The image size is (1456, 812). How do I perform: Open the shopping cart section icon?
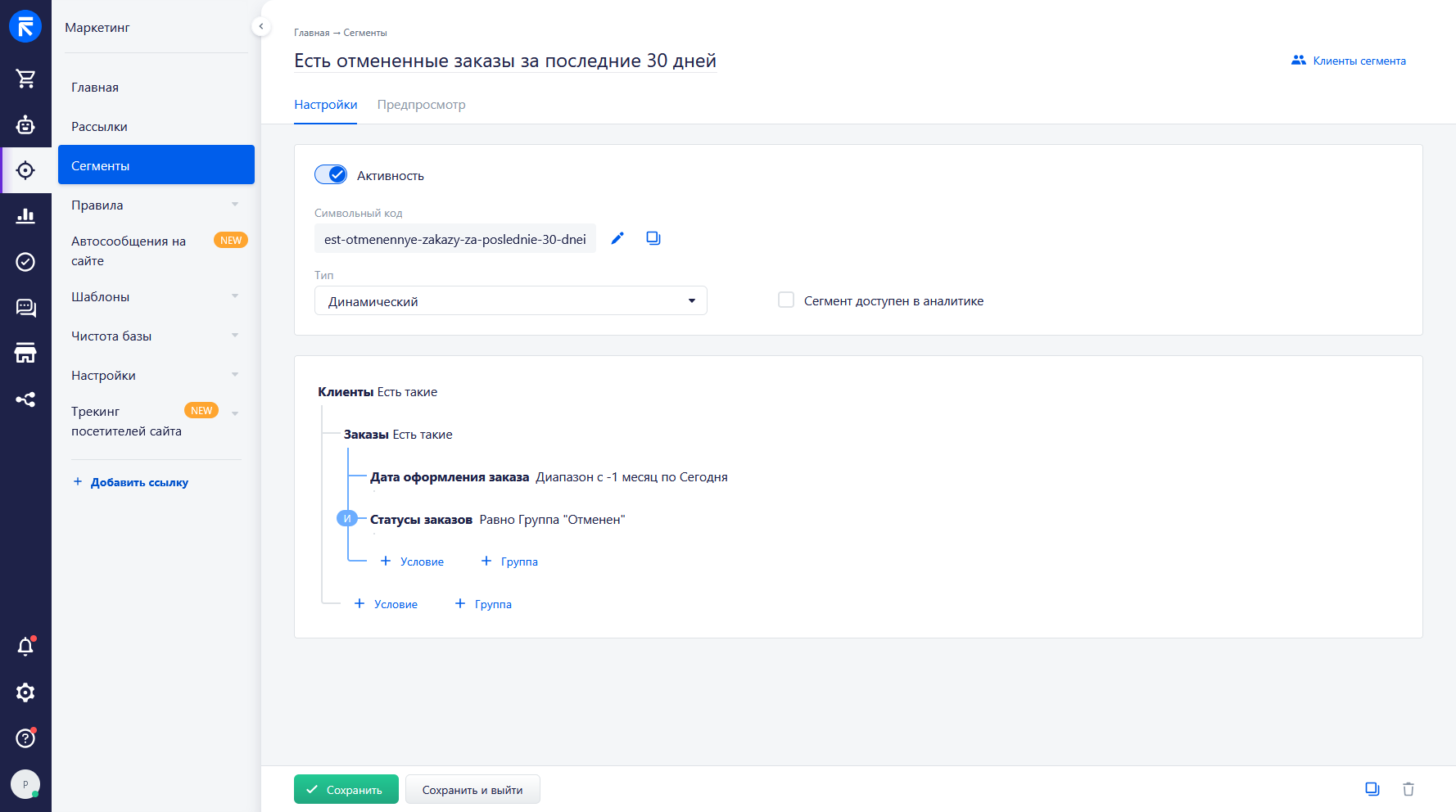pyautogui.click(x=25, y=79)
